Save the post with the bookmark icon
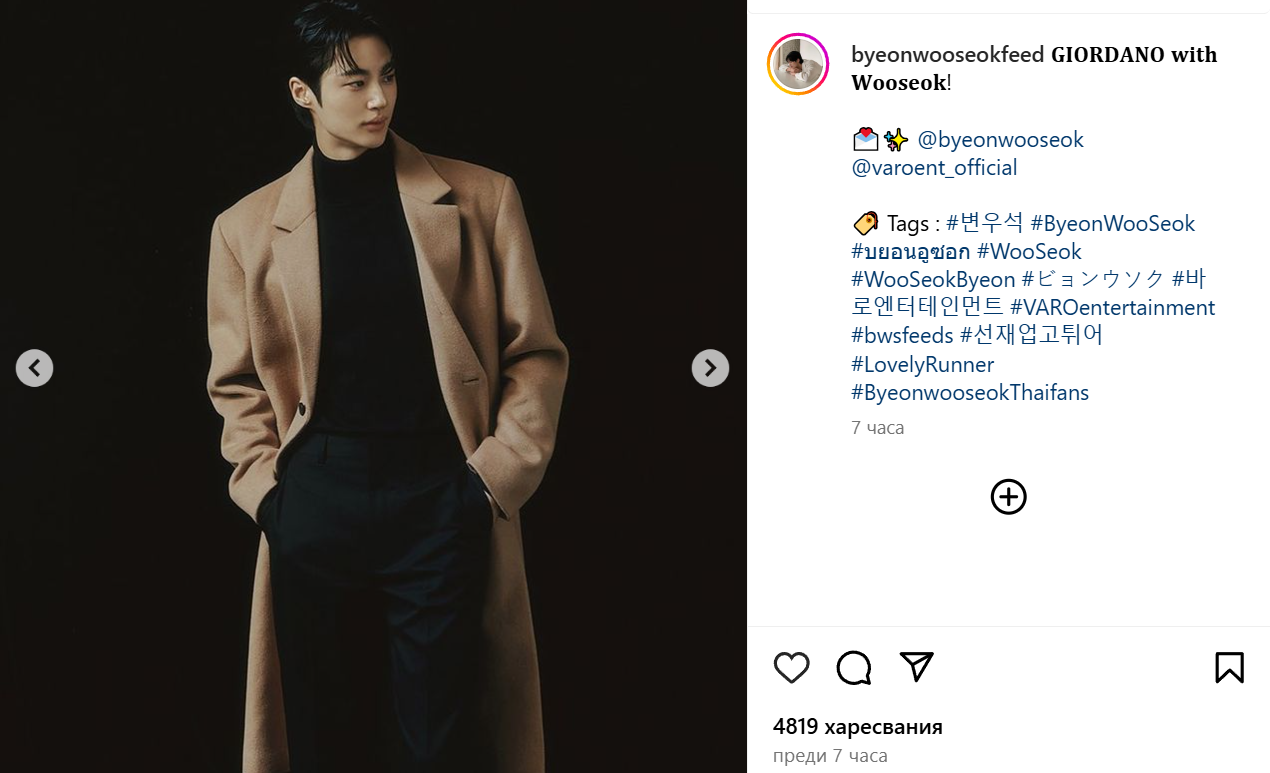Viewport: 1270px width, 773px height. [x=1229, y=667]
